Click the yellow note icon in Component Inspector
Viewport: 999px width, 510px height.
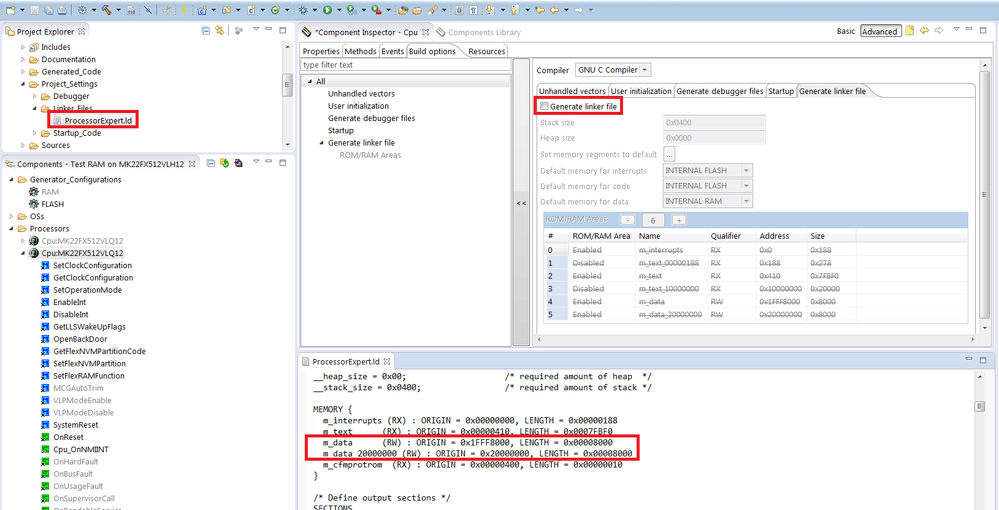pyautogui.click(x=909, y=31)
